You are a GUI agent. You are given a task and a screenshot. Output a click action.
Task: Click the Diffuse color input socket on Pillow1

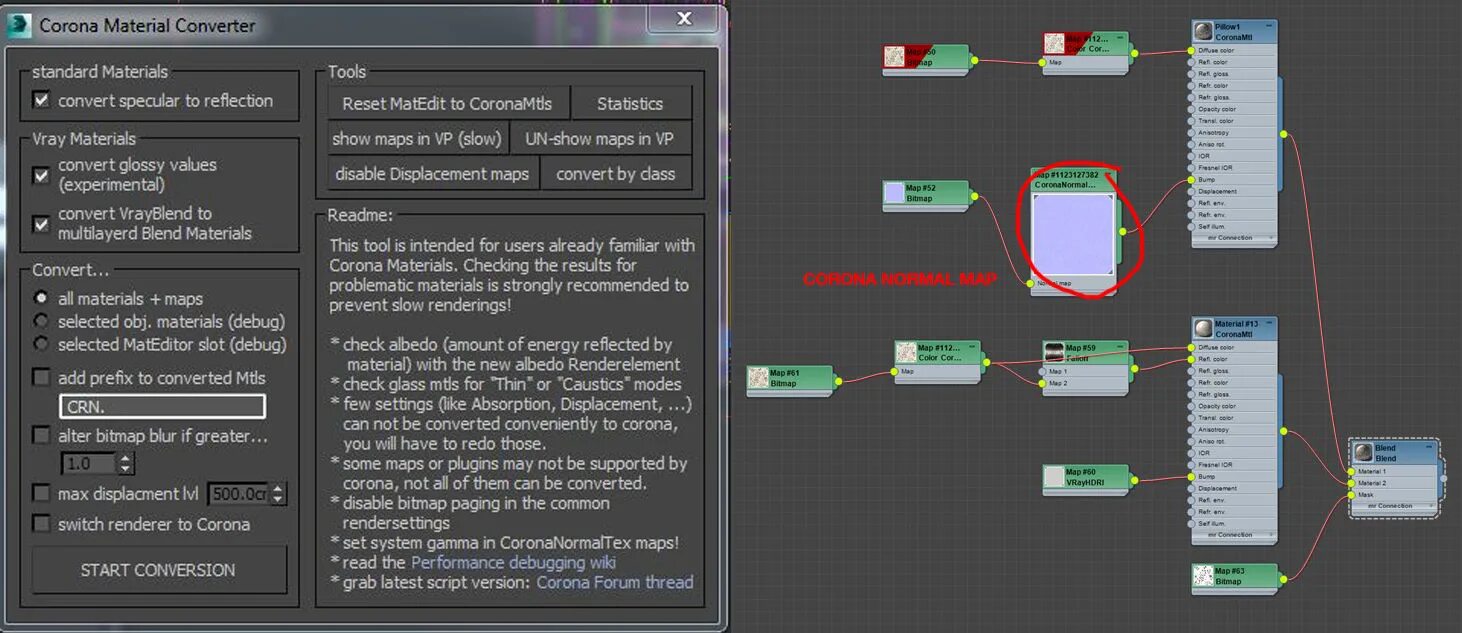1191,50
